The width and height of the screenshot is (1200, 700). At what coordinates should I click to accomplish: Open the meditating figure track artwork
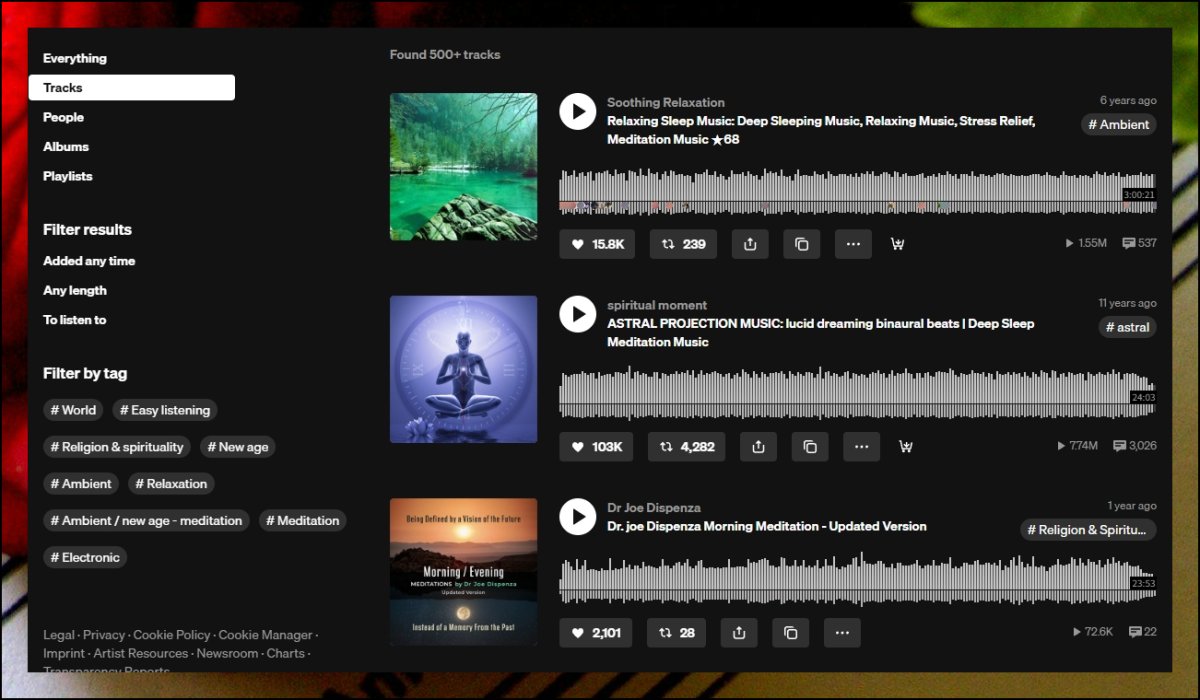[x=463, y=369]
